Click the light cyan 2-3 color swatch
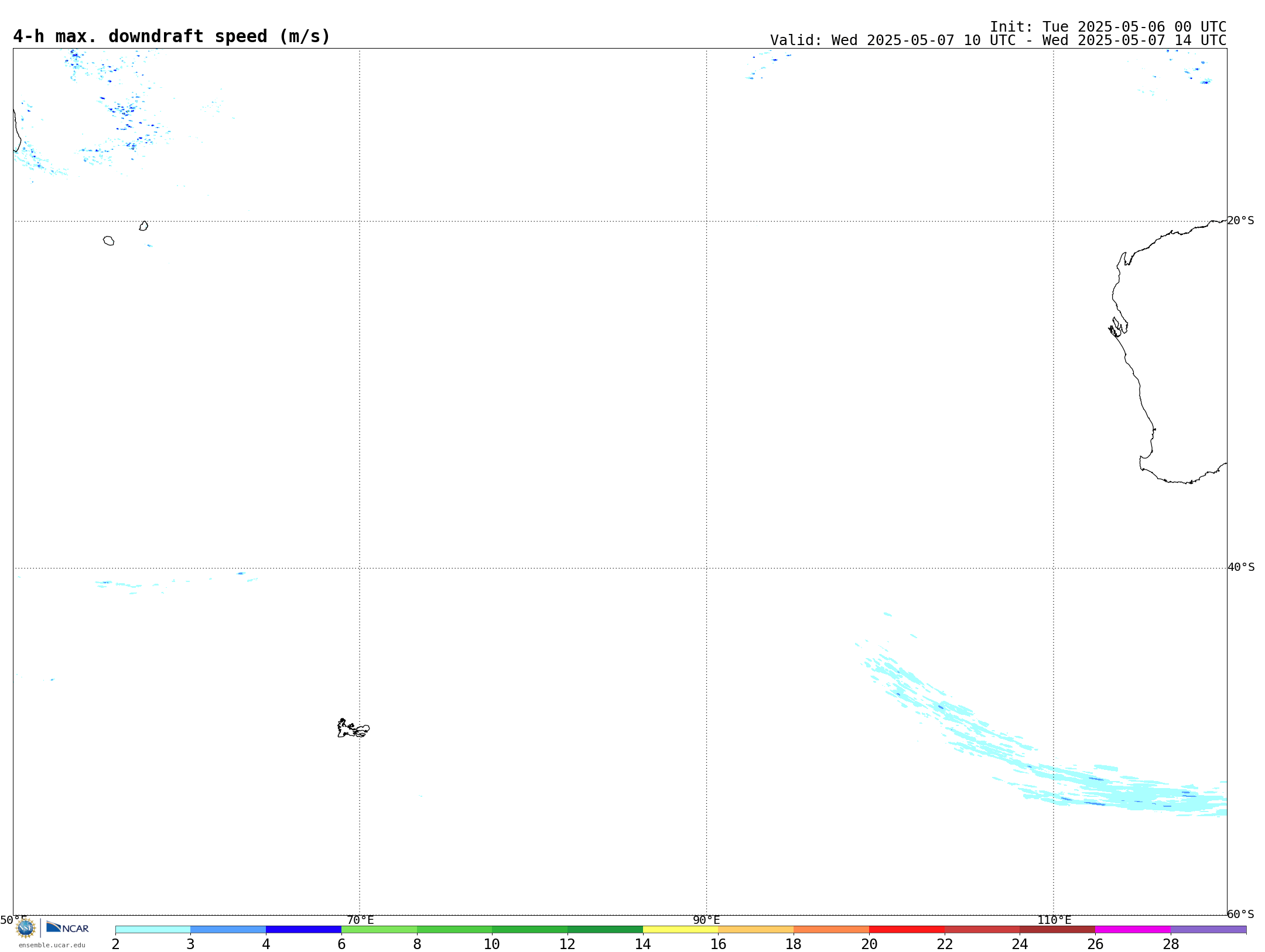This screenshot has width=1265, height=952. [153, 930]
